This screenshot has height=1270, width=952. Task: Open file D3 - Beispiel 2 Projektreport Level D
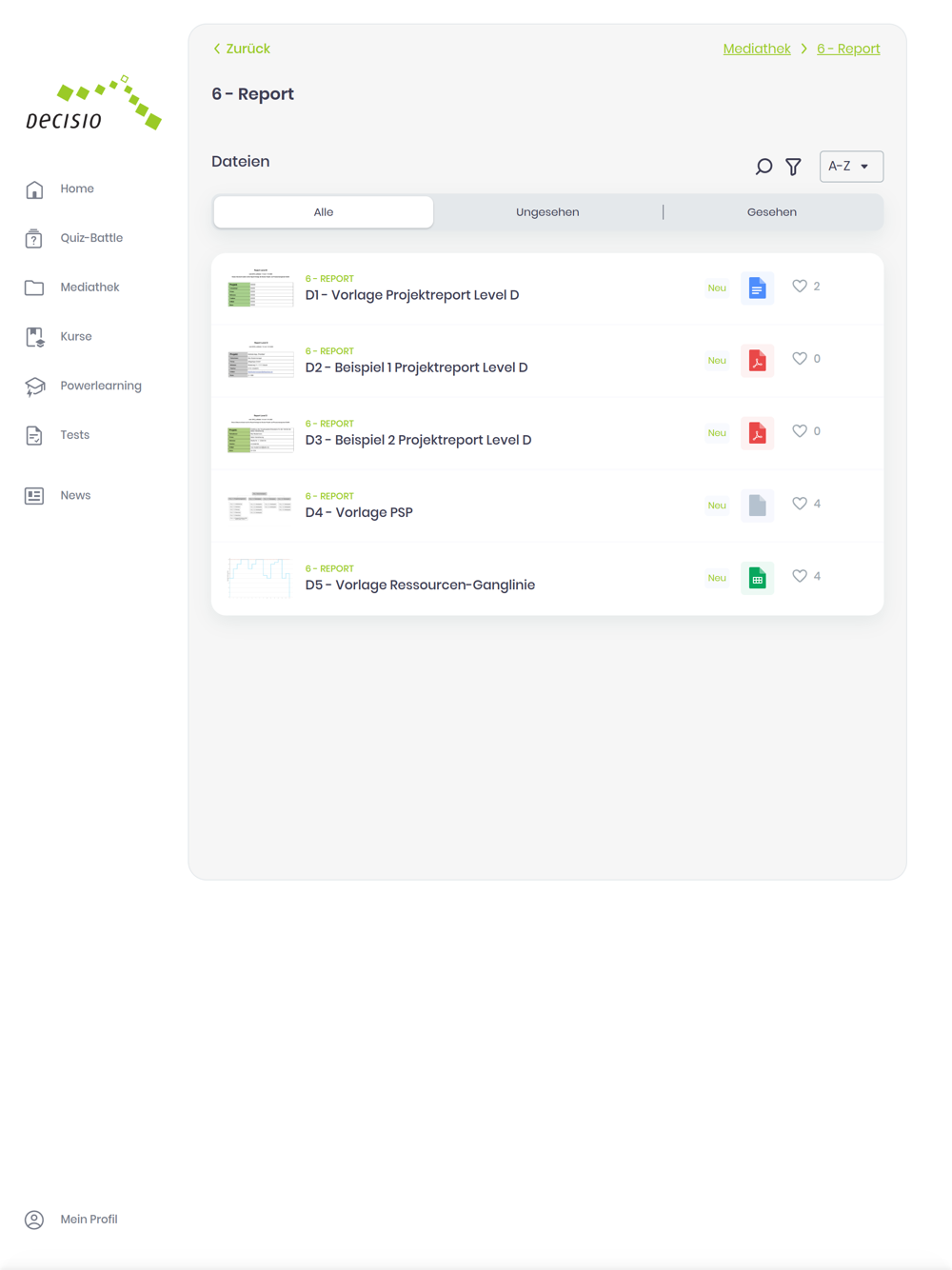[x=418, y=440]
